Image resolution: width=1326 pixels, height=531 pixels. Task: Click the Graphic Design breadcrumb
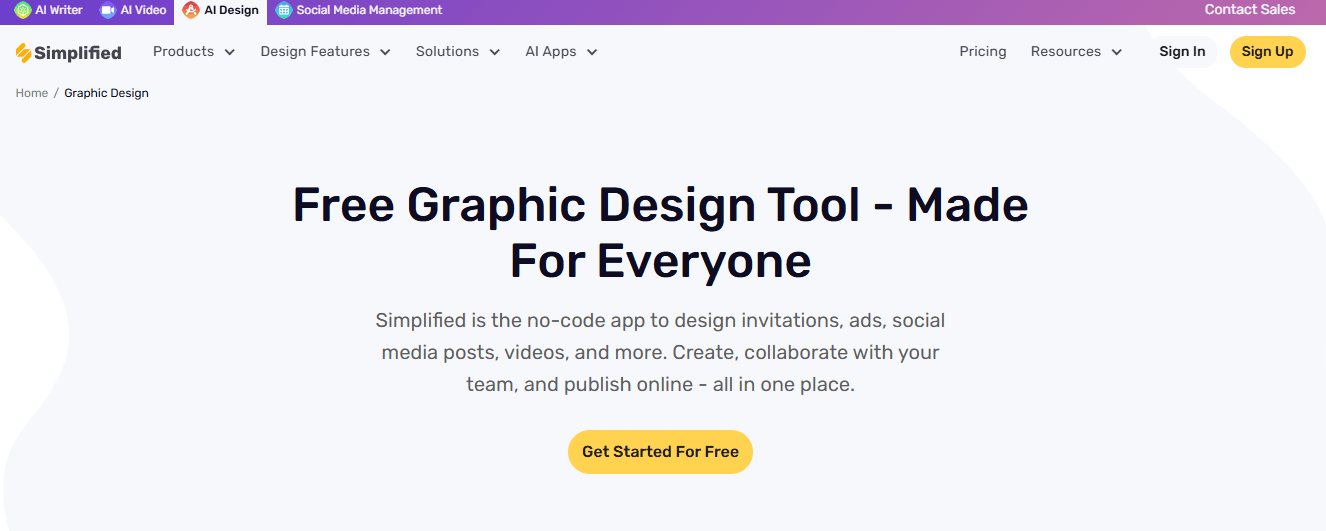click(x=106, y=93)
